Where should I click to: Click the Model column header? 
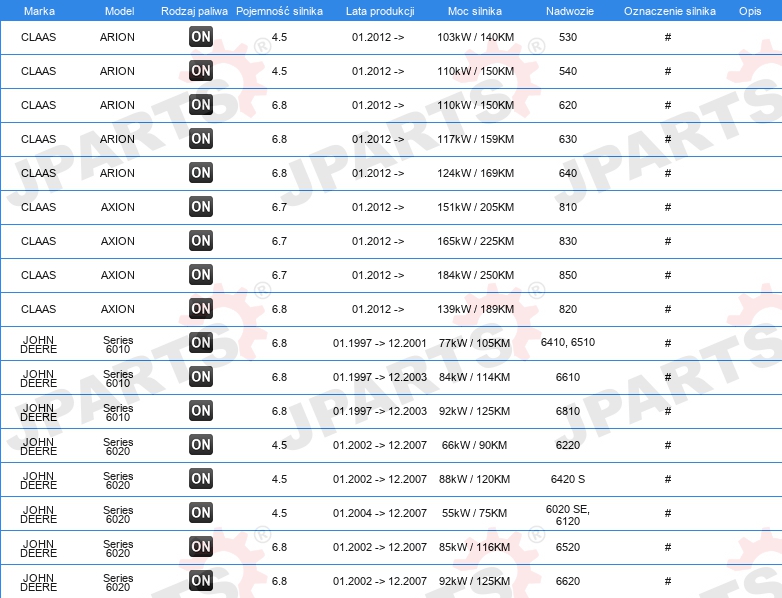tap(119, 11)
